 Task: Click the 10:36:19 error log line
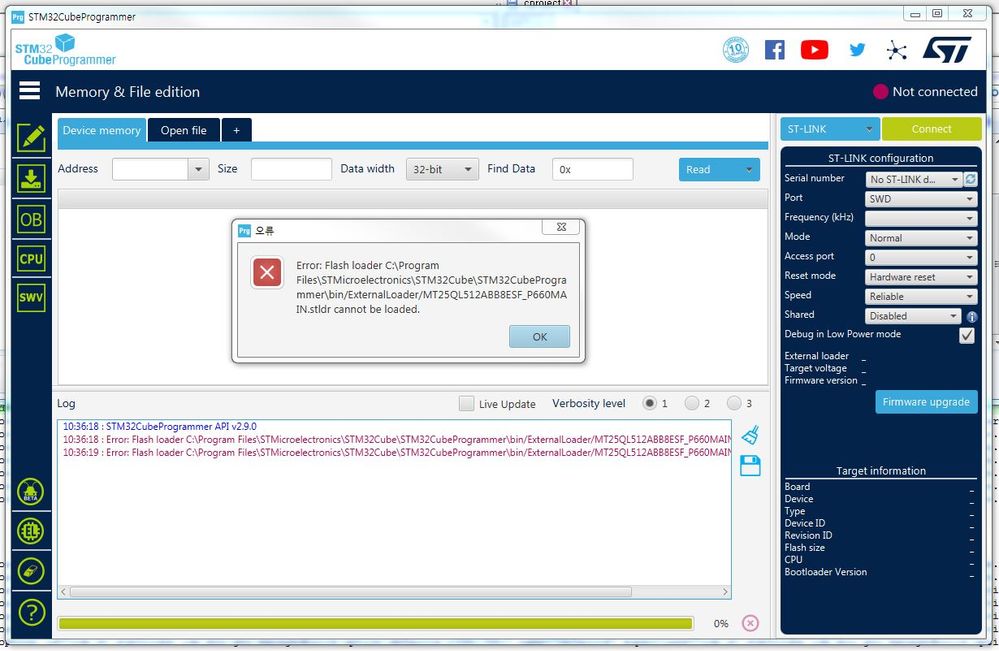(x=397, y=453)
